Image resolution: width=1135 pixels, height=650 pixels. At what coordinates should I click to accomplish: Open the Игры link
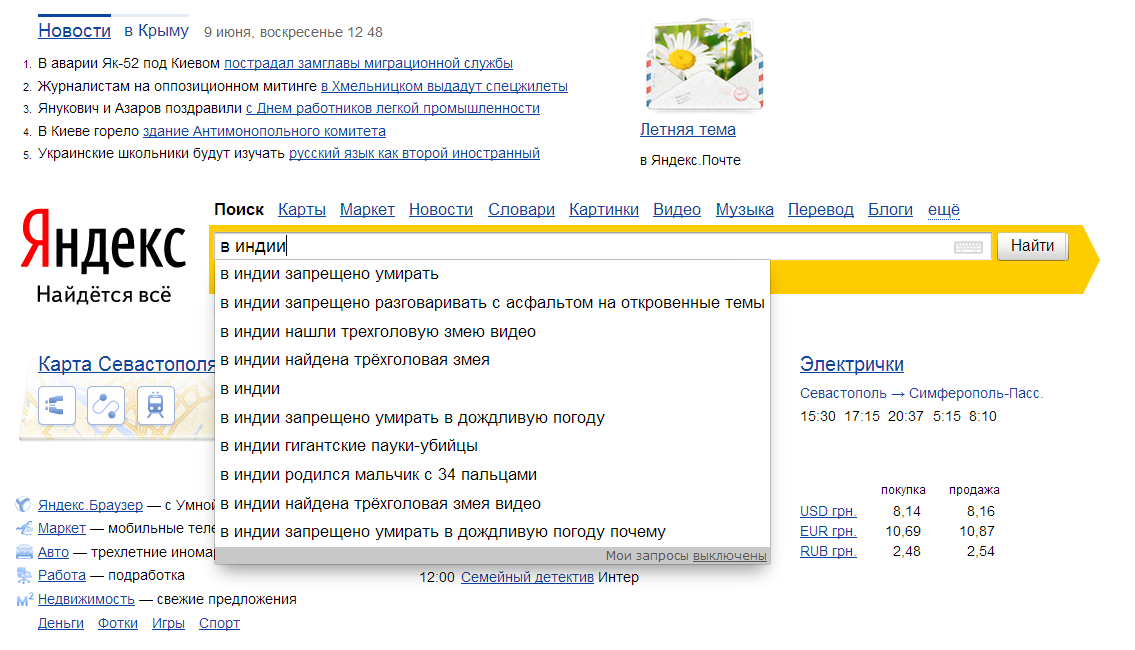pos(168,623)
